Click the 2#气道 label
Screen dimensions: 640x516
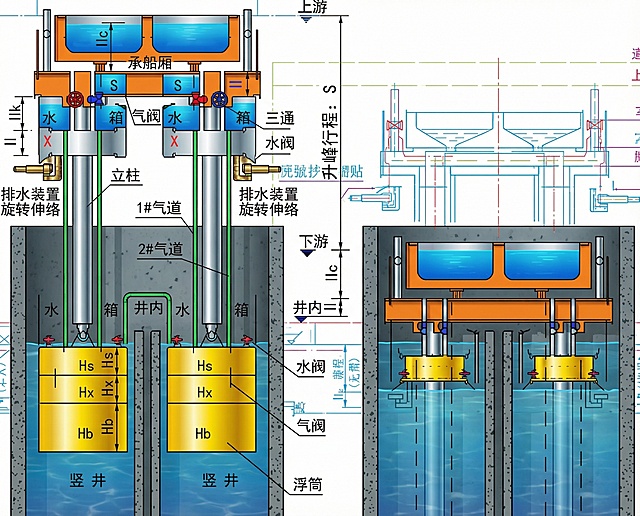pos(160,249)
